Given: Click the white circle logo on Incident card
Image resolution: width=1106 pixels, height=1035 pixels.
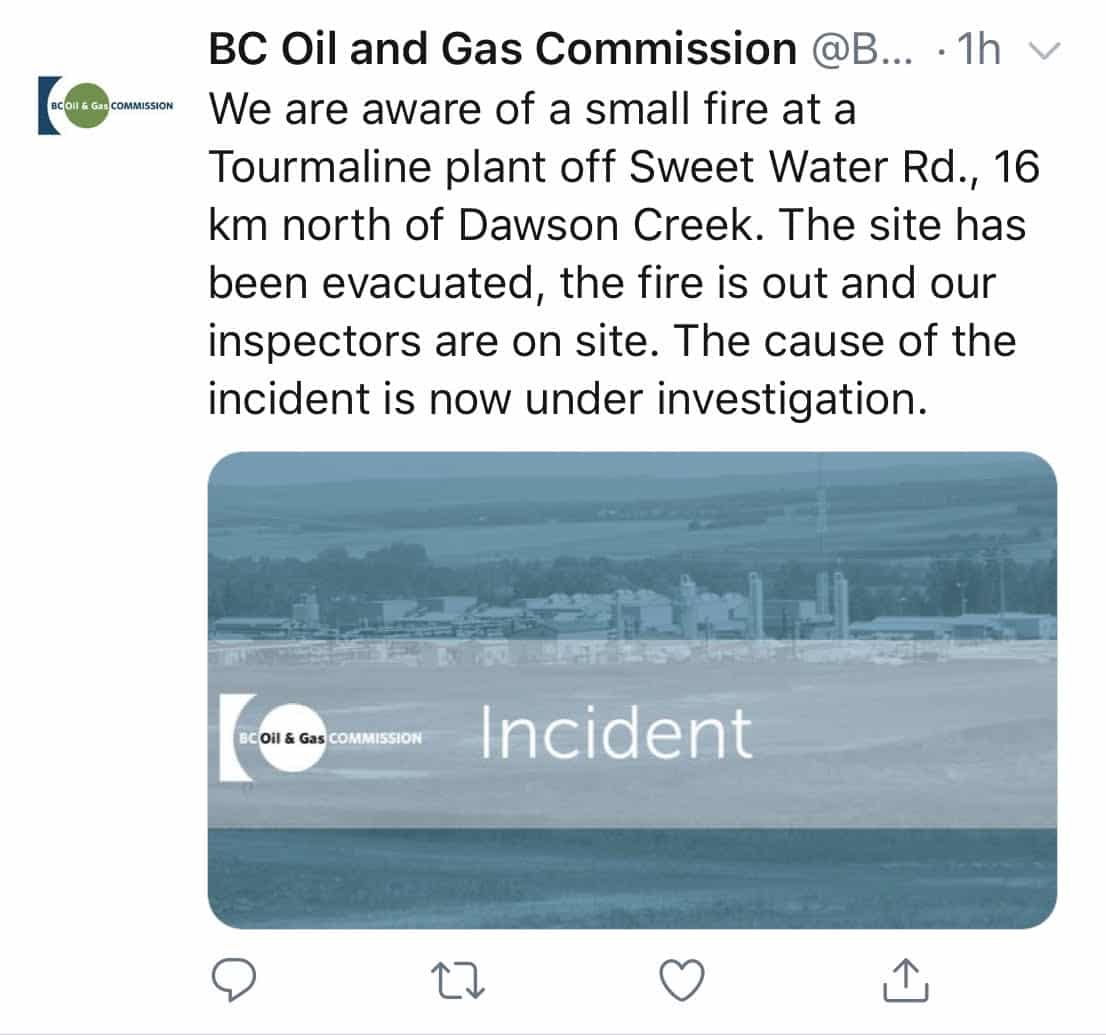Looking at the screenshot, I should [x=290, y=738].
